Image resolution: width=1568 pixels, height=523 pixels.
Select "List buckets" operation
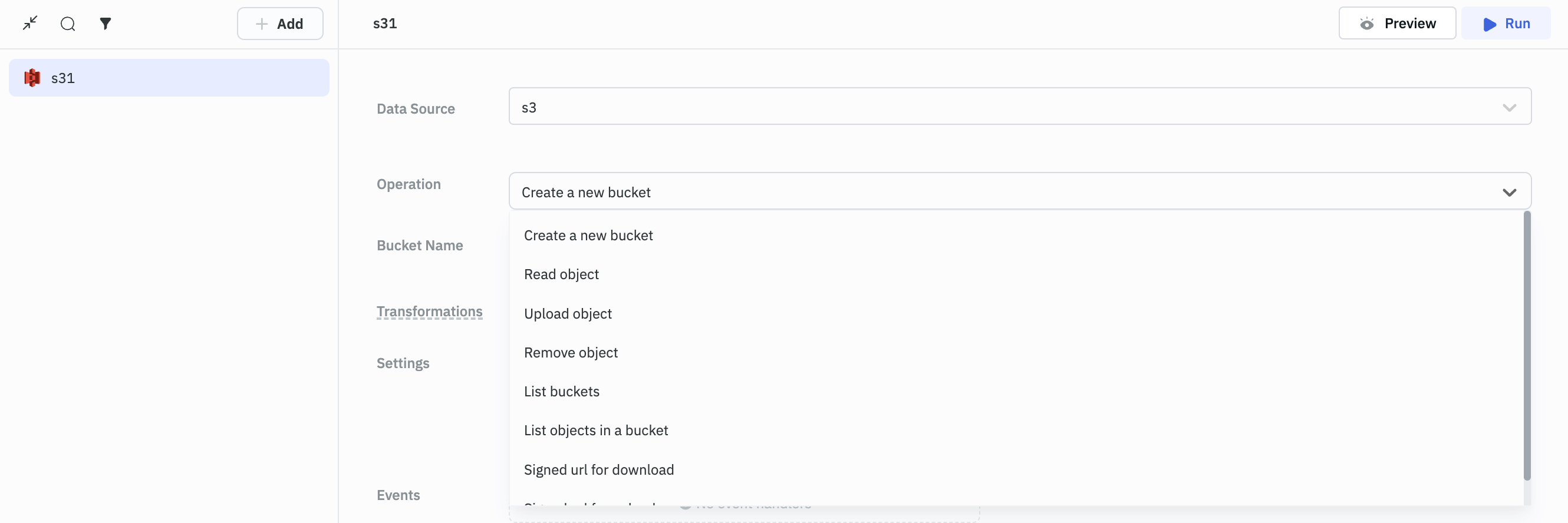561,392
